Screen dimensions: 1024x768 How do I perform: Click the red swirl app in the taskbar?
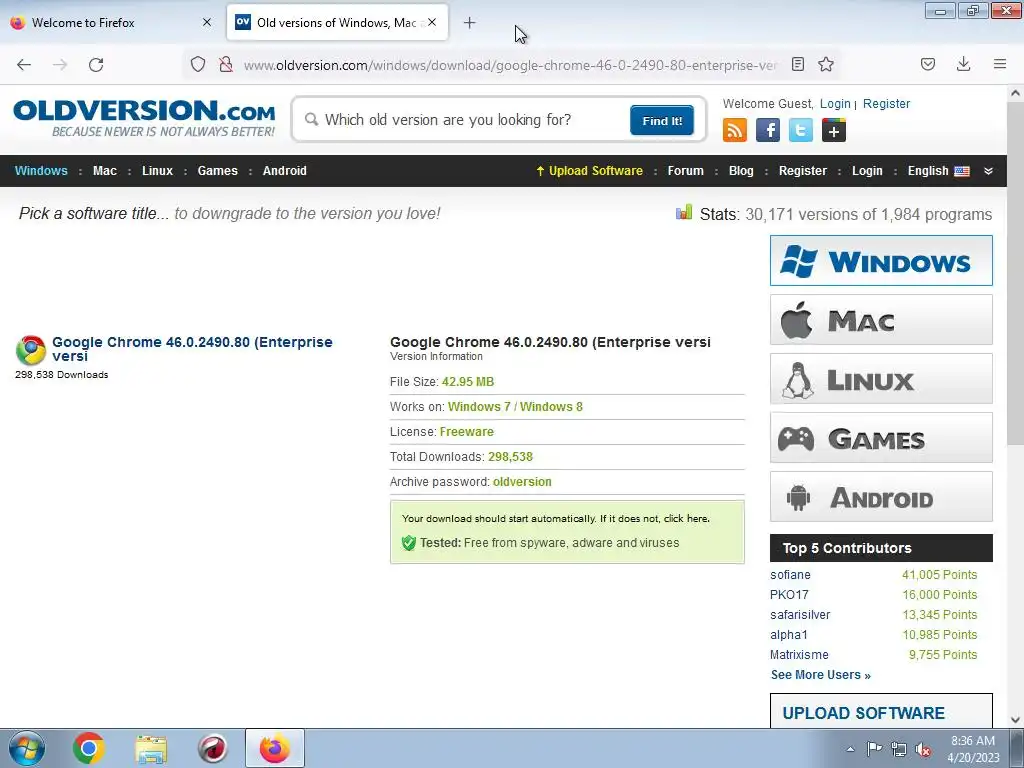[x=212, y=748]
